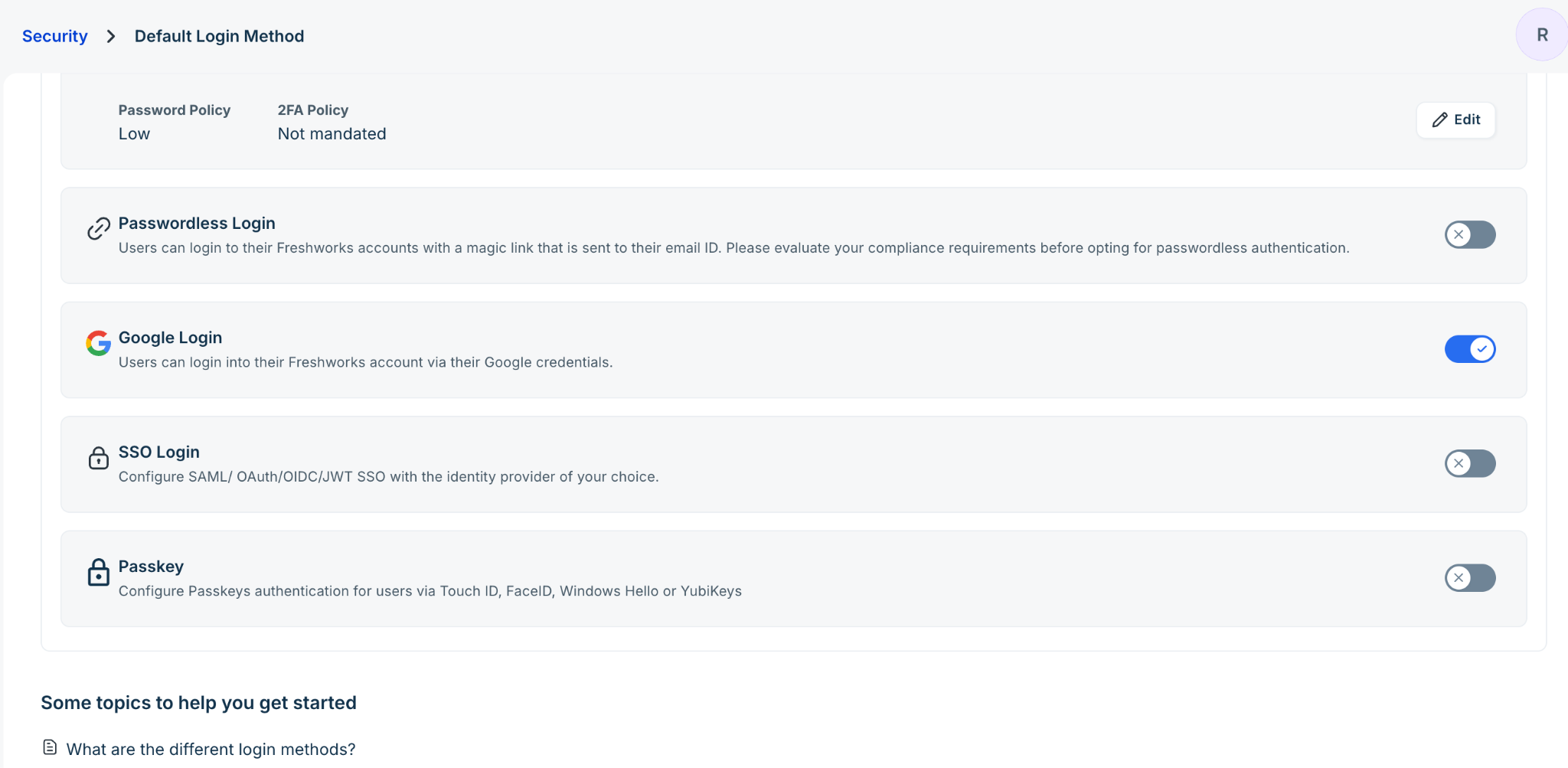
Task: Open What are the different login methods
Action: 211,749
